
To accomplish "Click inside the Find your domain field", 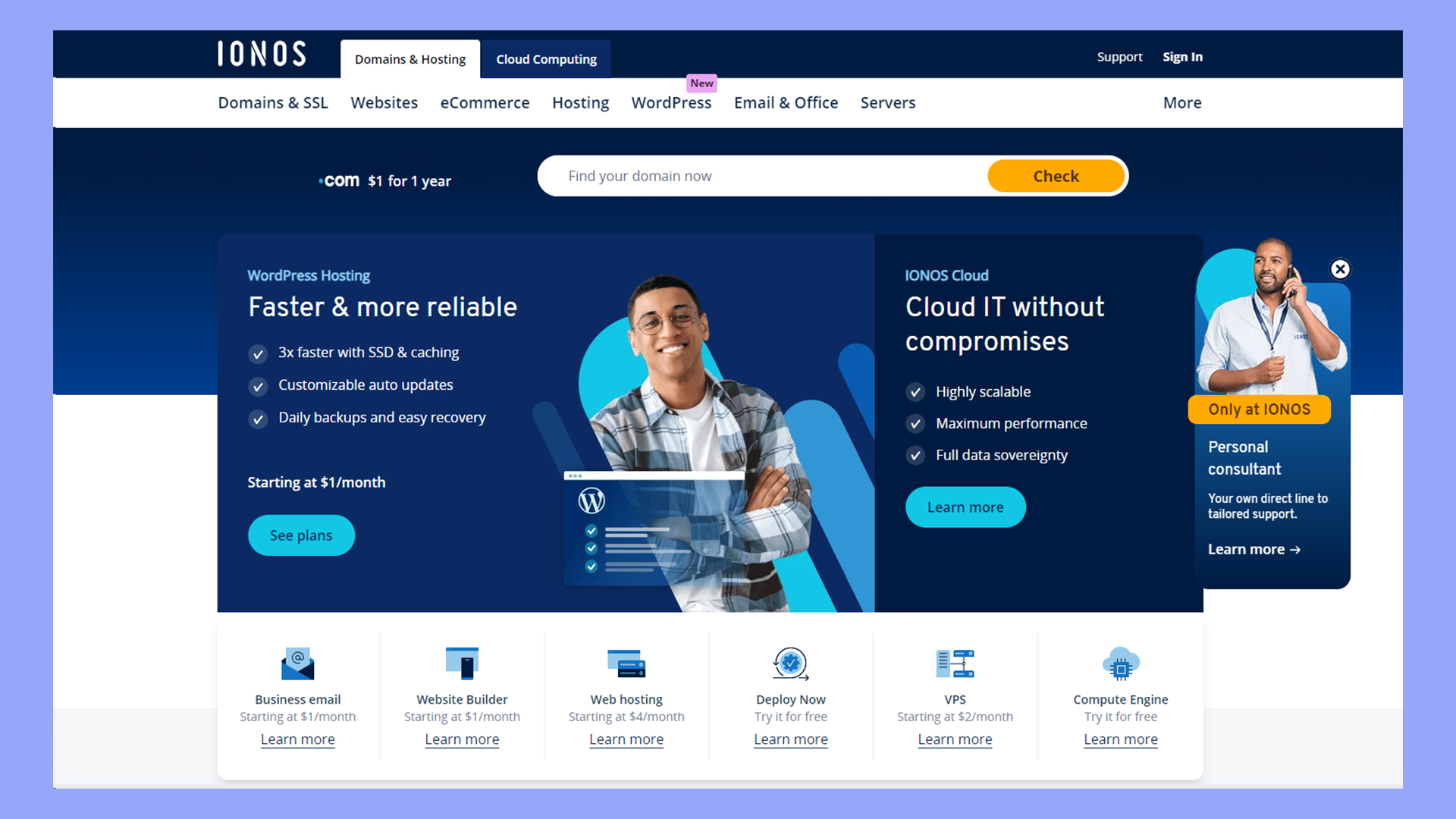I will 758,175.
